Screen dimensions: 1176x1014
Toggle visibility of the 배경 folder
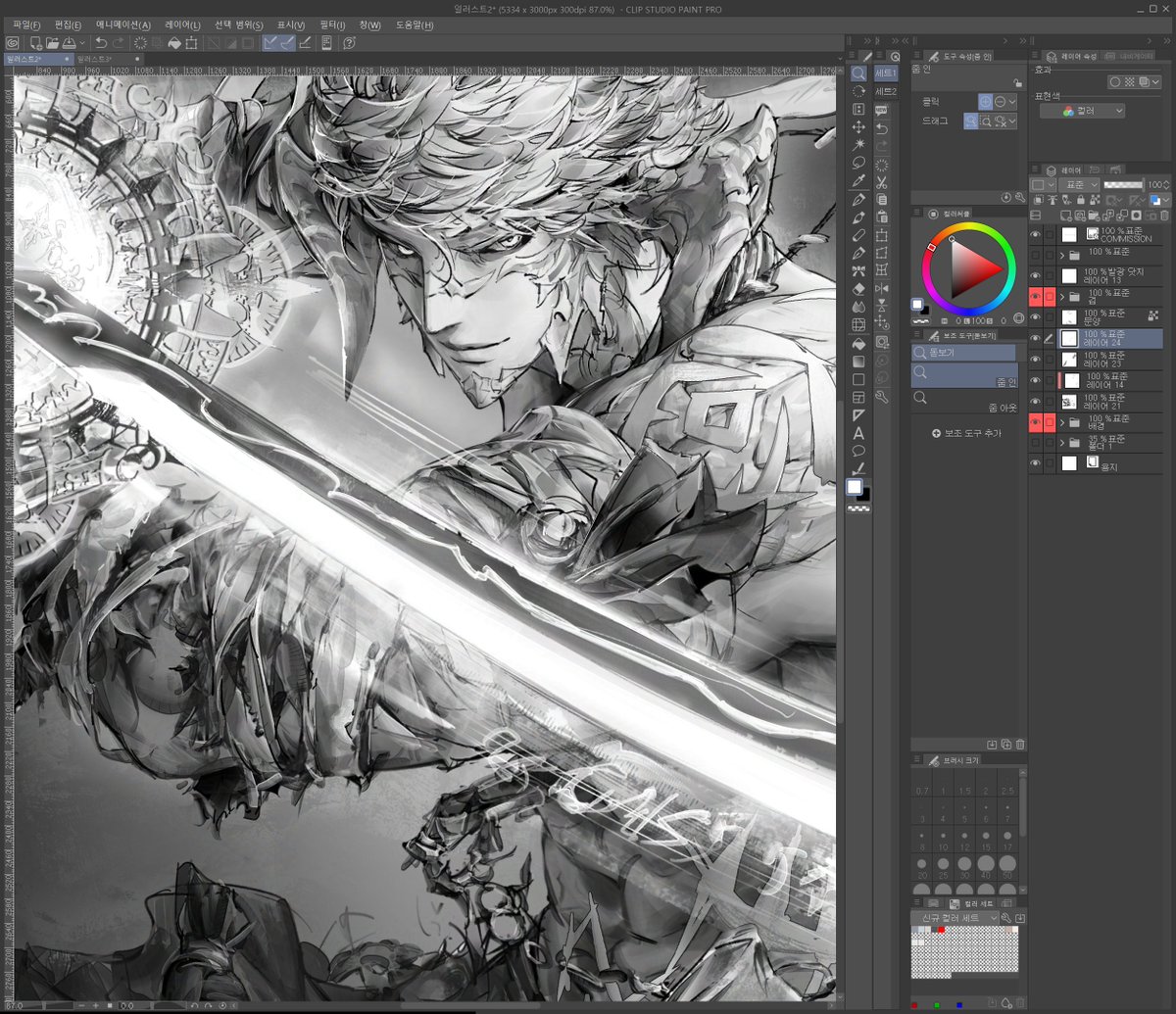[x=1035, y=422]
